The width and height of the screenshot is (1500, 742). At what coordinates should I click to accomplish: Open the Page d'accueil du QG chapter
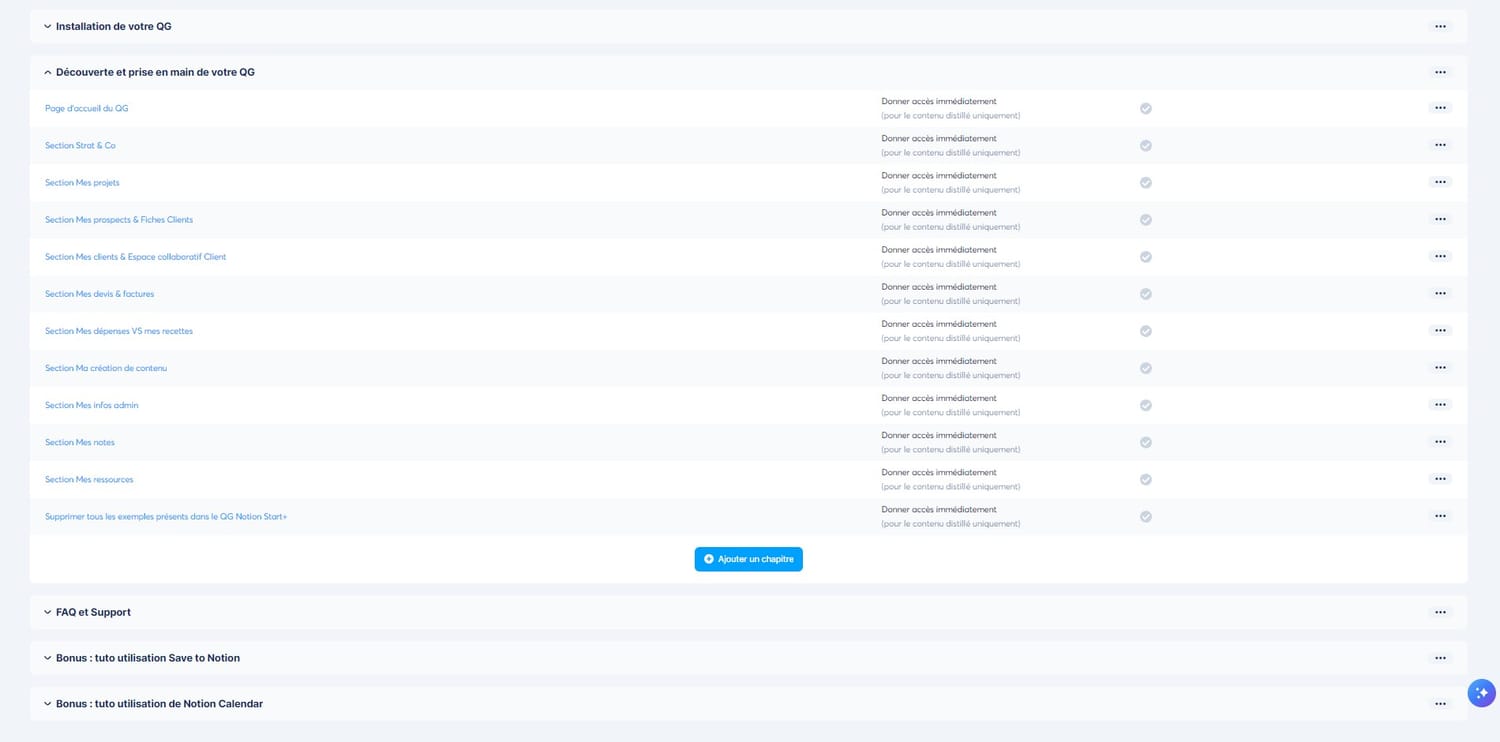[87, 108]
